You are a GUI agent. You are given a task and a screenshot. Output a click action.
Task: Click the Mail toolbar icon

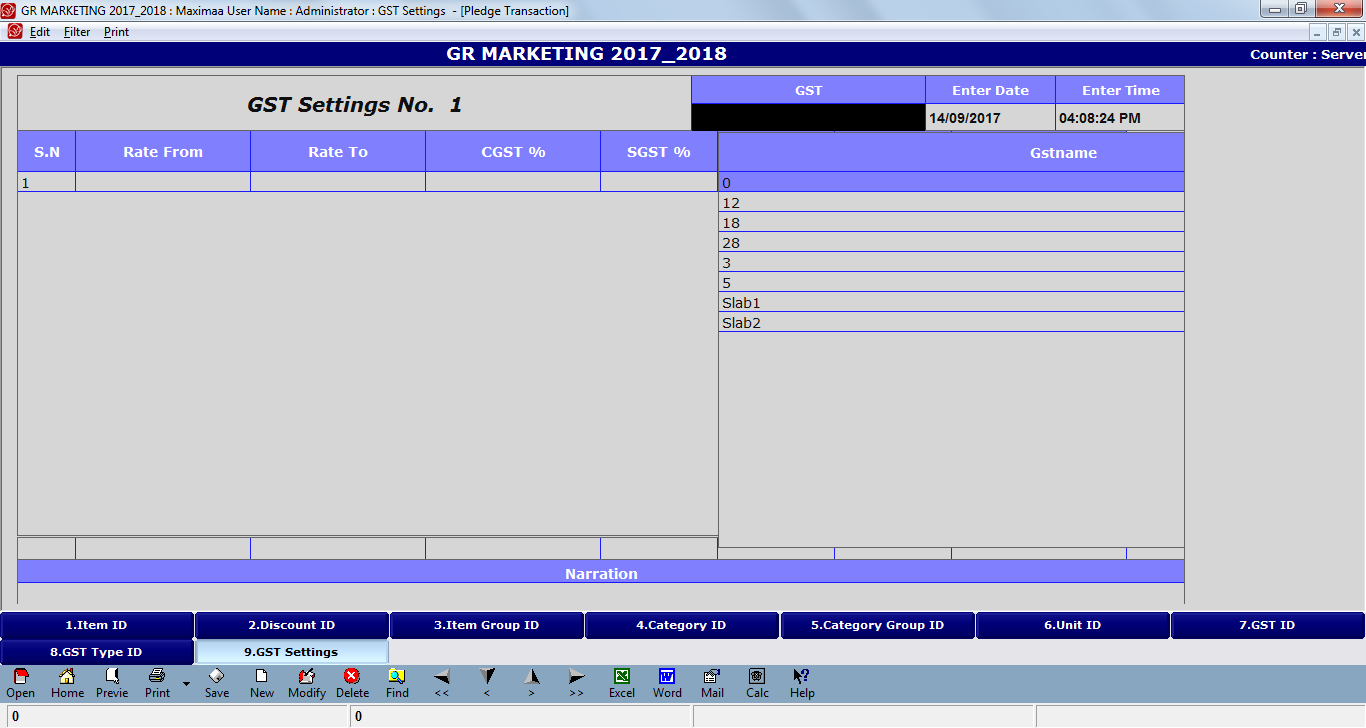pyautogui.click(x=712, y=684)
